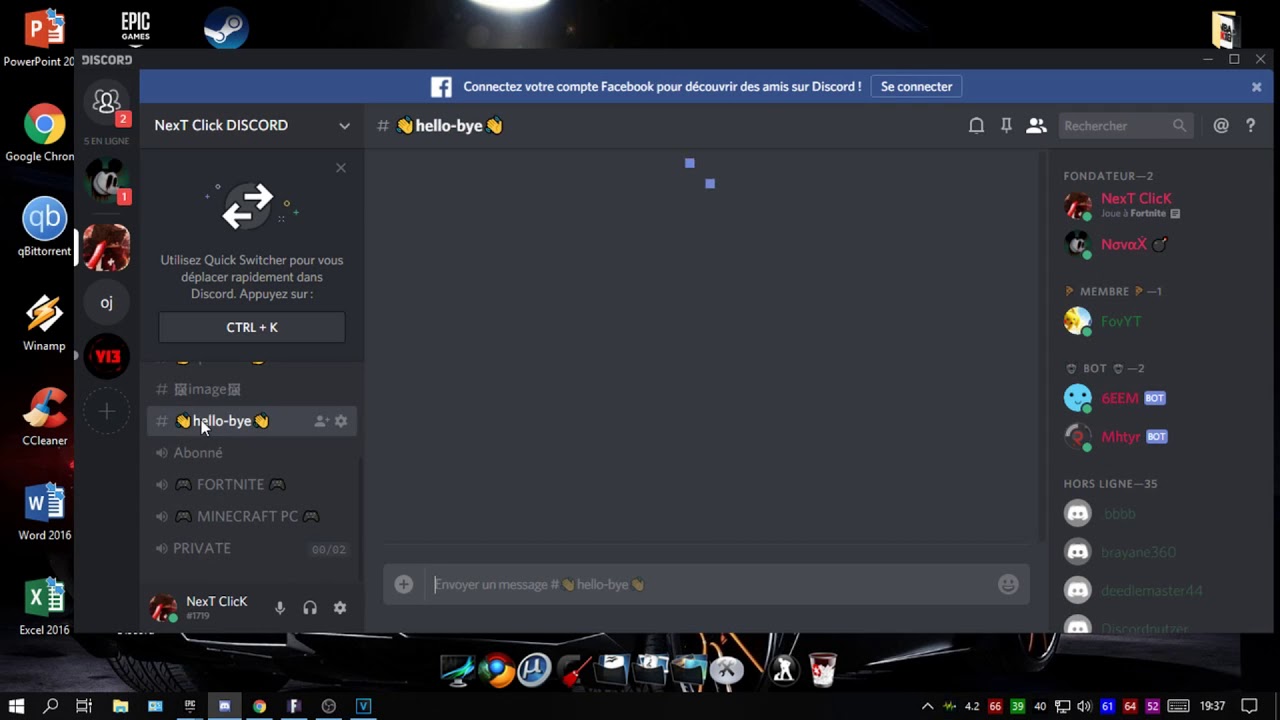The height and width of the screenshot is (720, 1280).
Task: Open Steam desktop shortcut
Action: tap(226, 28)
